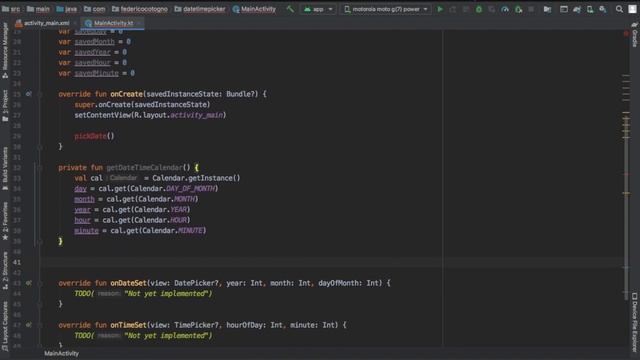Click MainActivity in the top breadcrumb
Screen dimensions: 640x360
254,9
